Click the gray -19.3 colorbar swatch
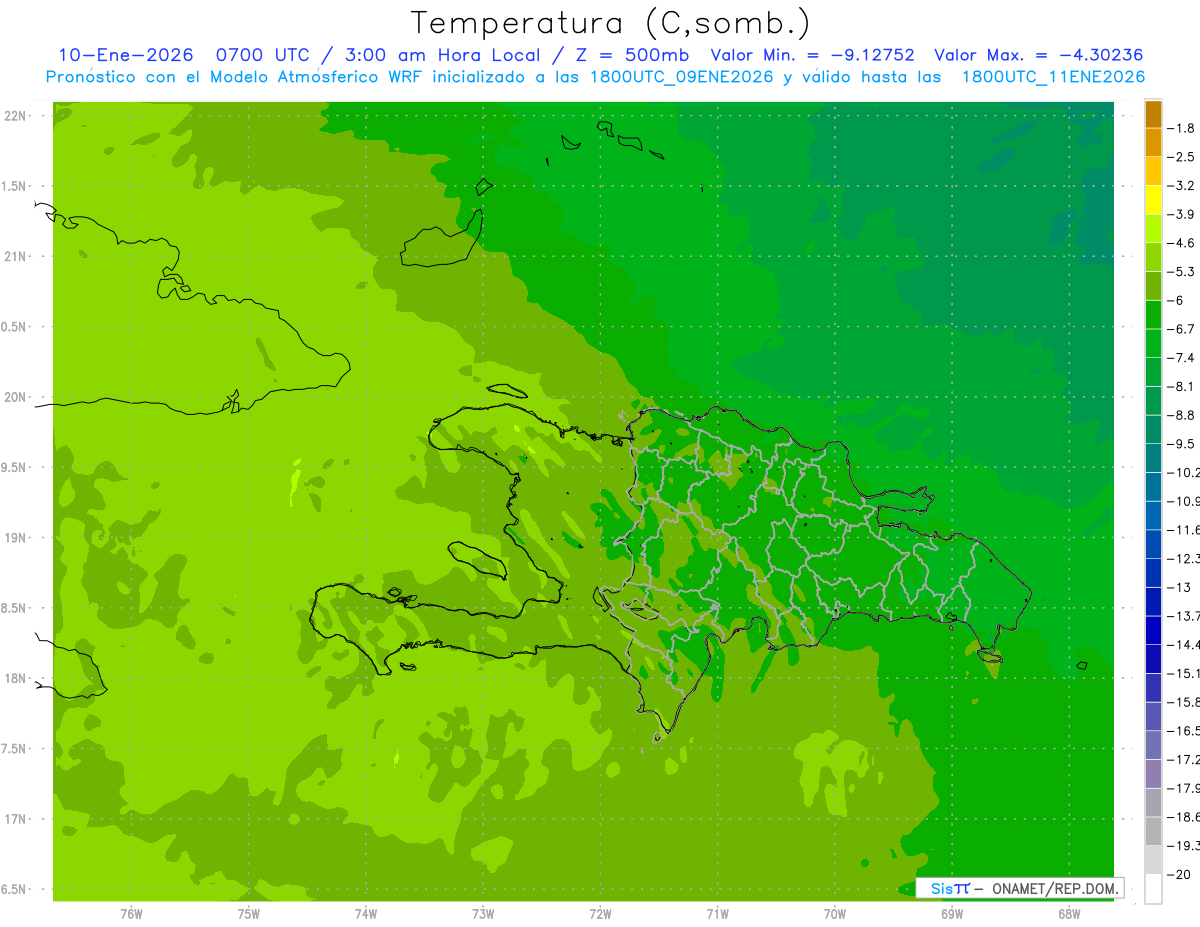This screenshot has width=1200, height=927. pos(1153,831)
